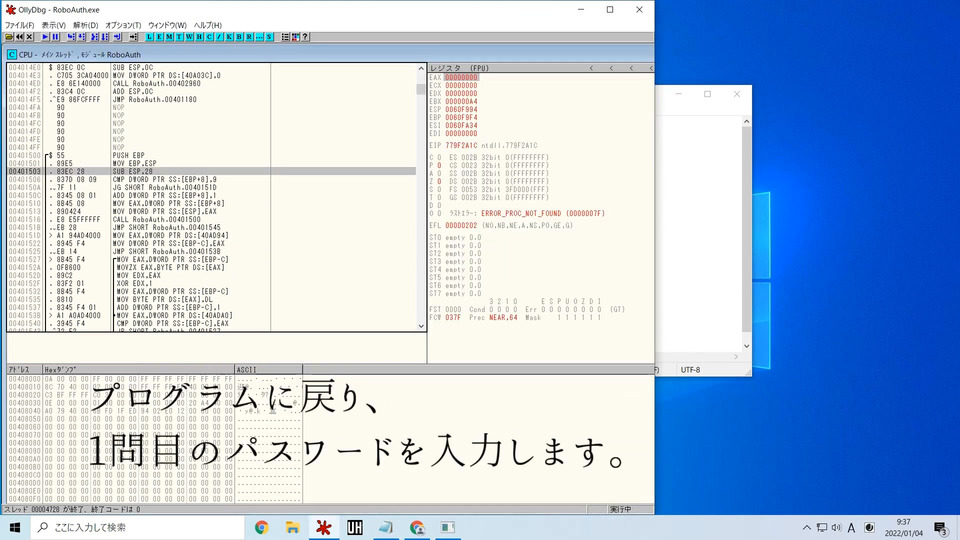Select the EIP register value 779F2A1C
Image resolution: width=960 pixels, height=540 pixels.
pyautogui.click(x=461, y=146)
